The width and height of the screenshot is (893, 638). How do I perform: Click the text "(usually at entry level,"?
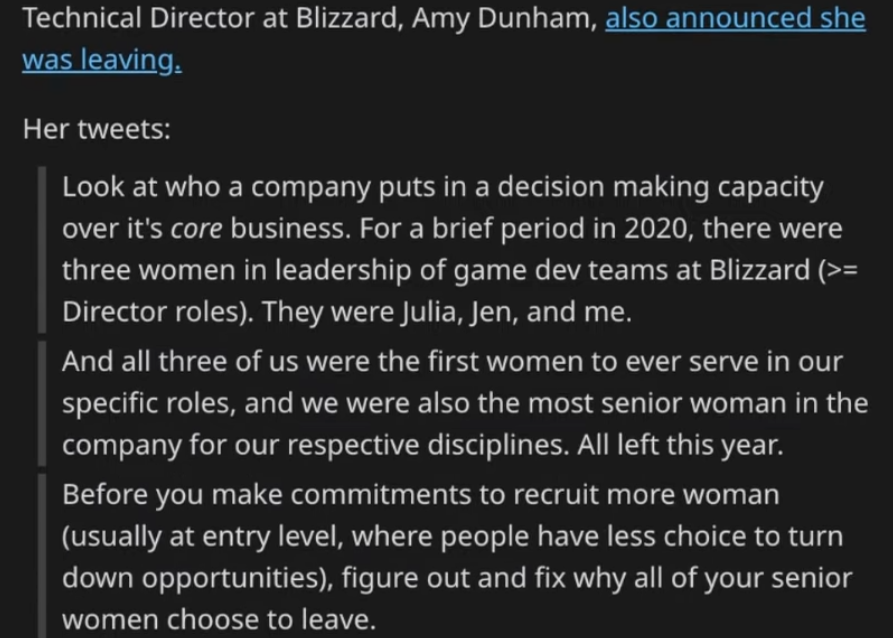pos(202,537)
